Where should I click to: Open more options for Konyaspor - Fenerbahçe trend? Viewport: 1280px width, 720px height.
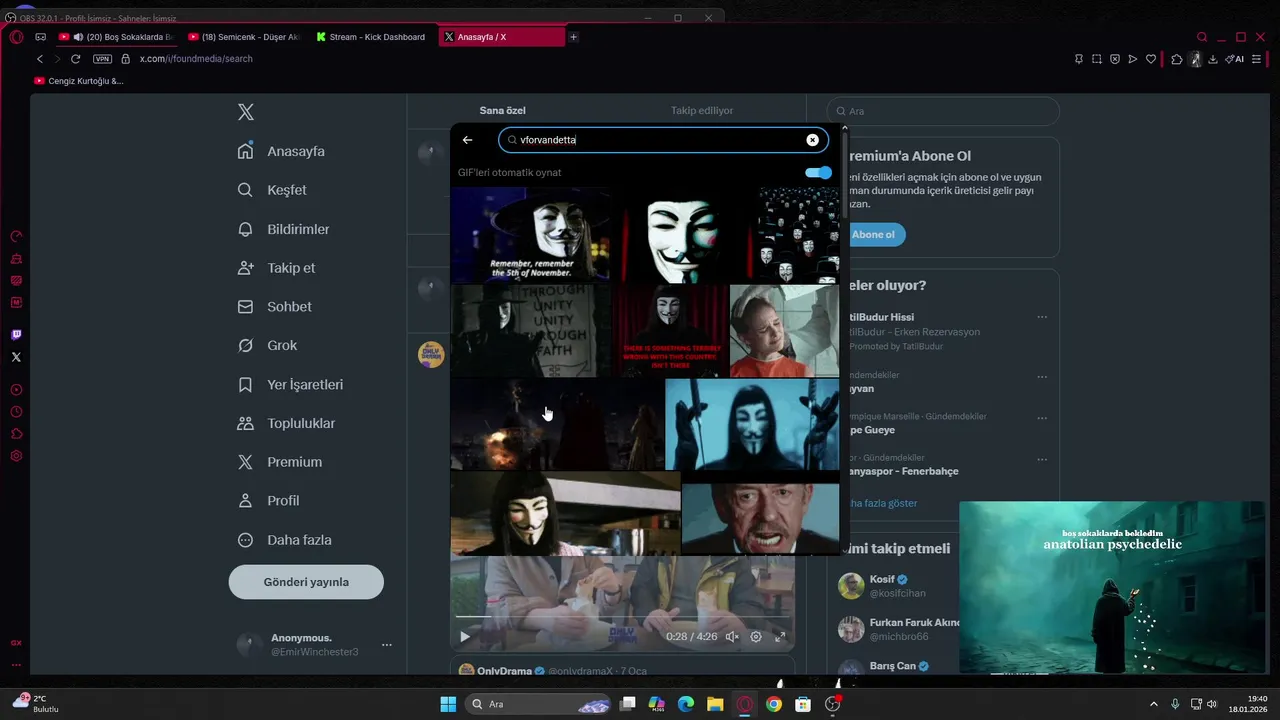pyautogui.click(x=1042, y=460)
